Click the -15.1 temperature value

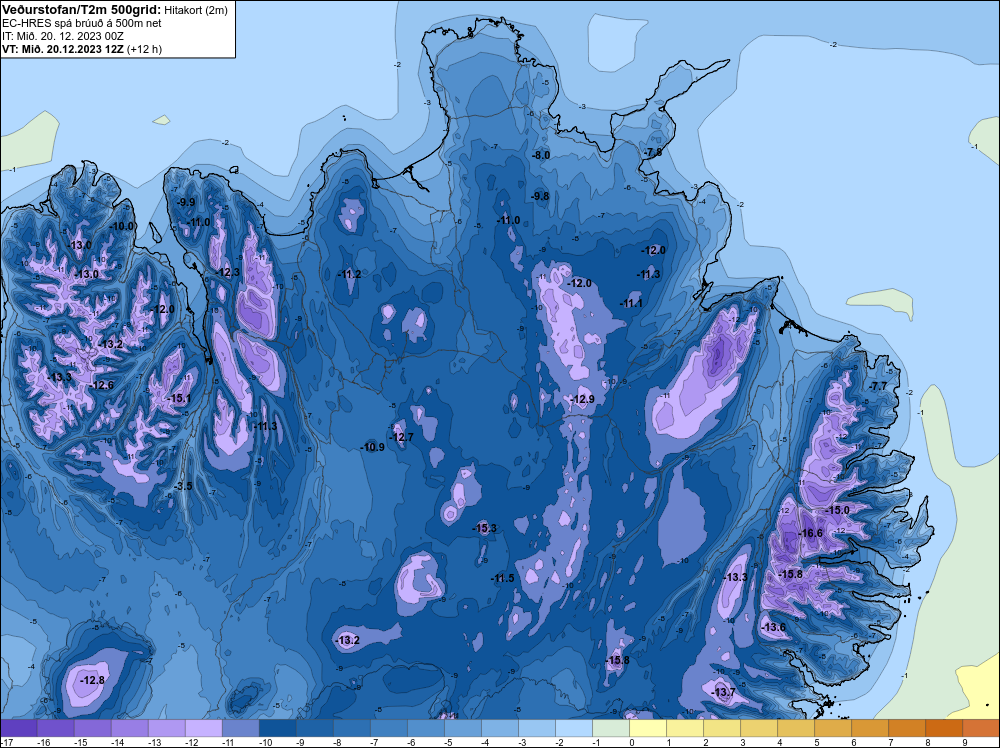(179, 399)
